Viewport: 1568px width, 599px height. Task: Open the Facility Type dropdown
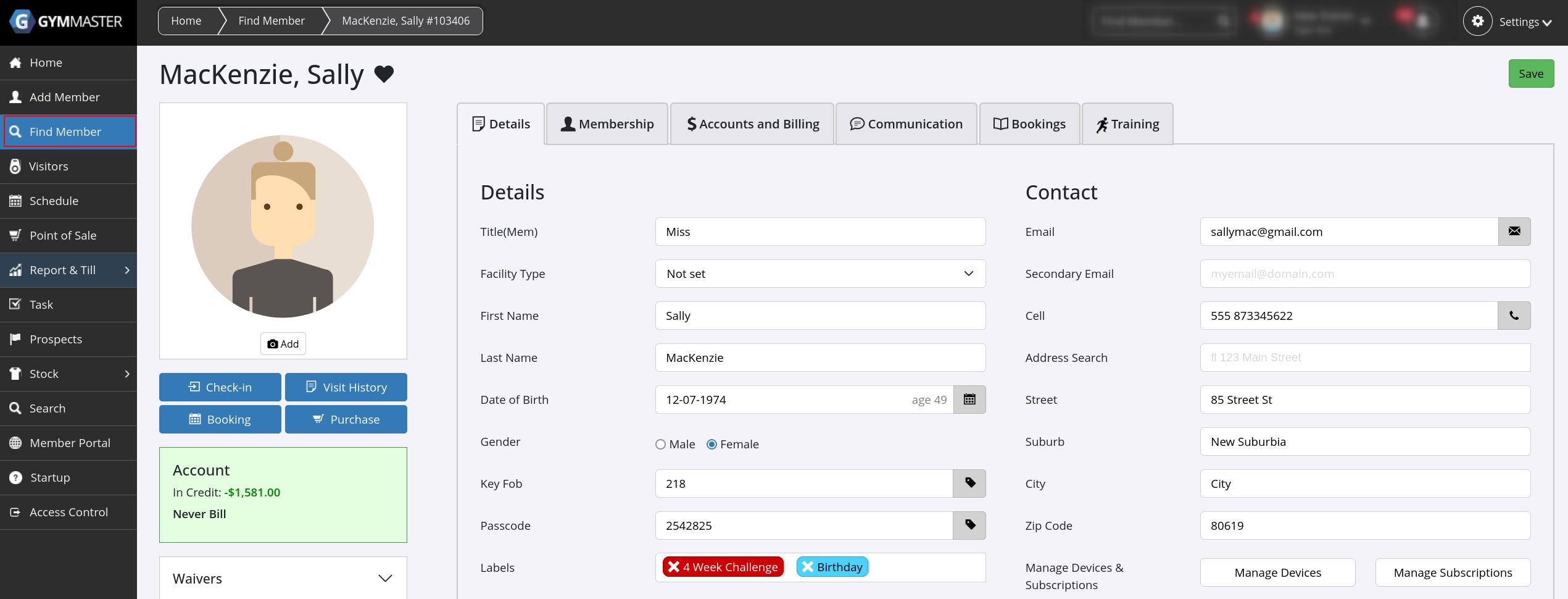coord(820,274)
